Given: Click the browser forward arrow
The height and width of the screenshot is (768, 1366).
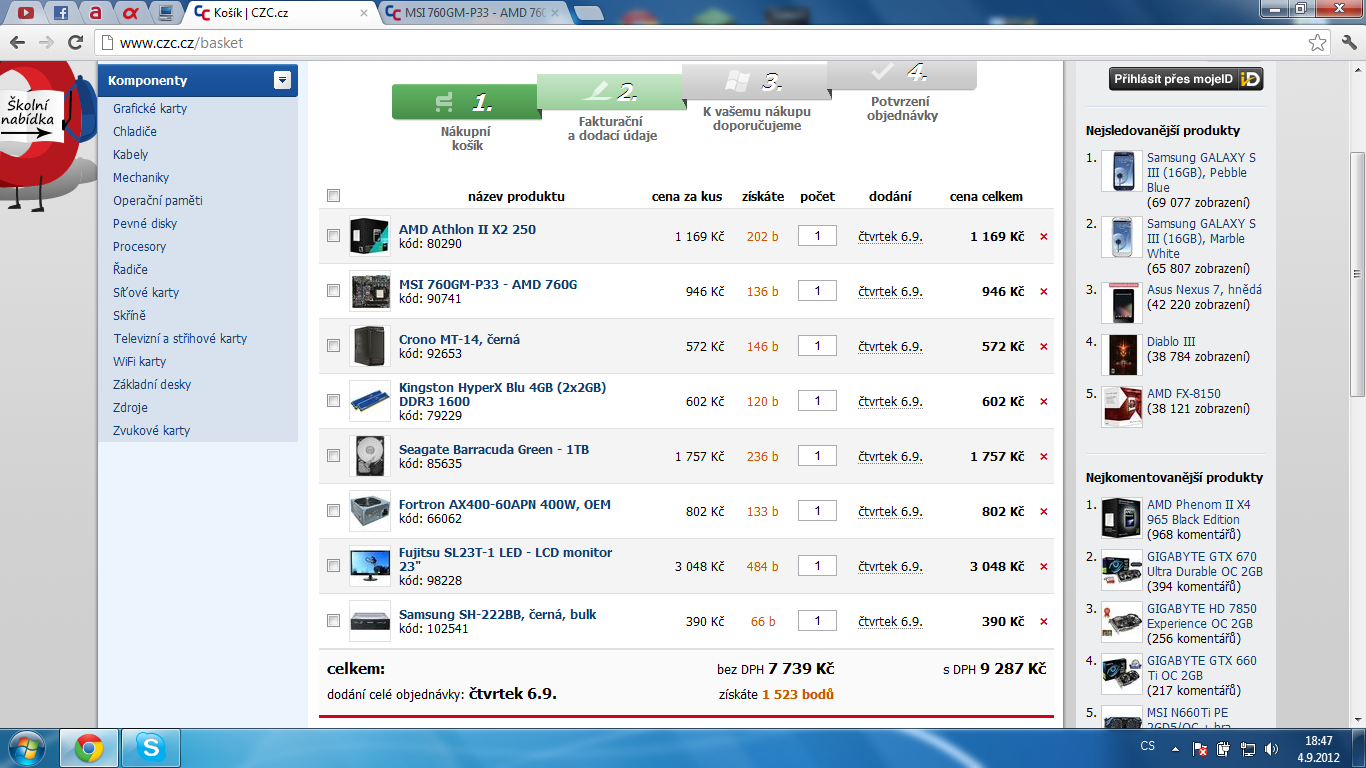Looking at the screenshot, I should [46, 43].
